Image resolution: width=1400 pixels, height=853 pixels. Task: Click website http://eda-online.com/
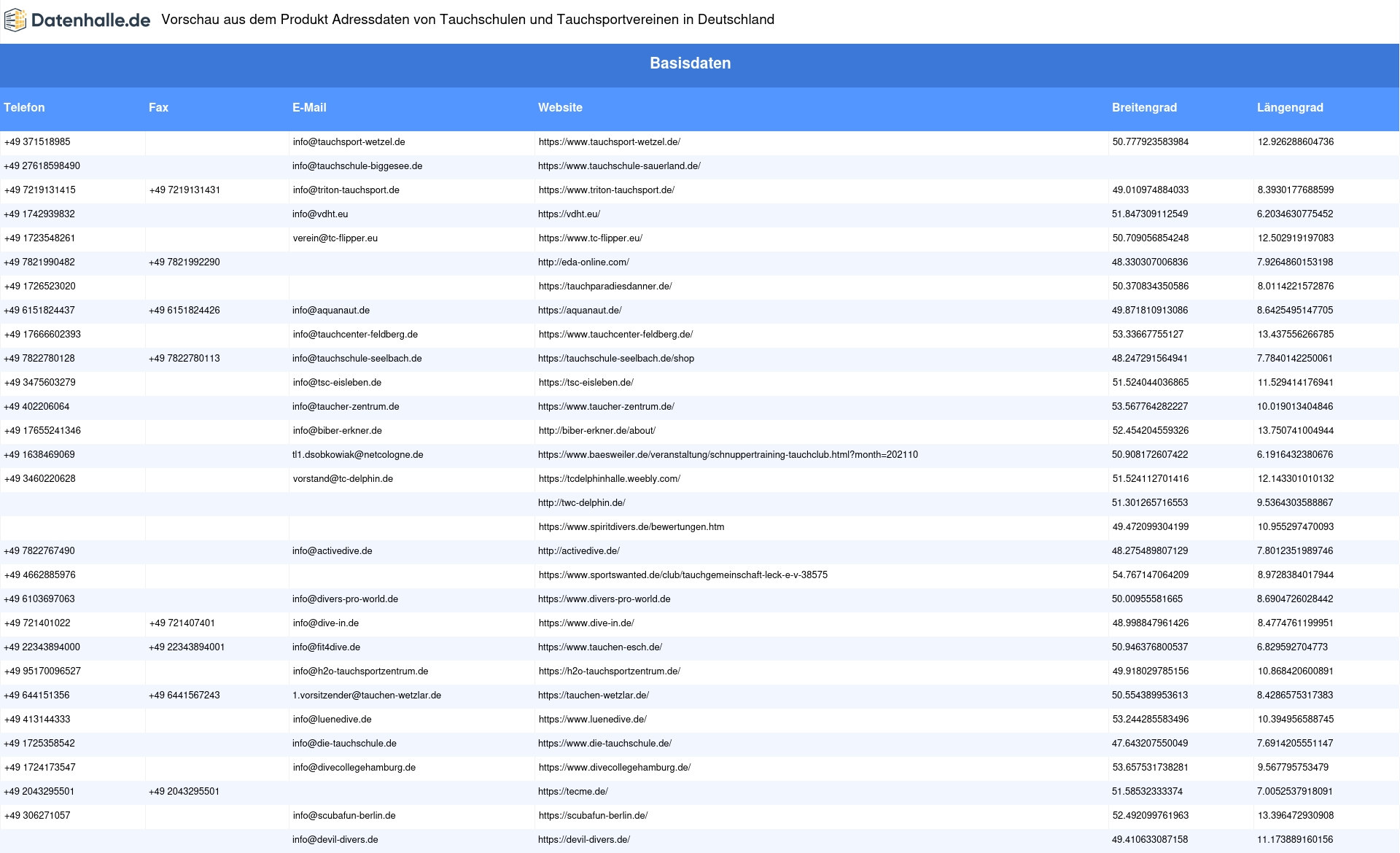(583, 262)
